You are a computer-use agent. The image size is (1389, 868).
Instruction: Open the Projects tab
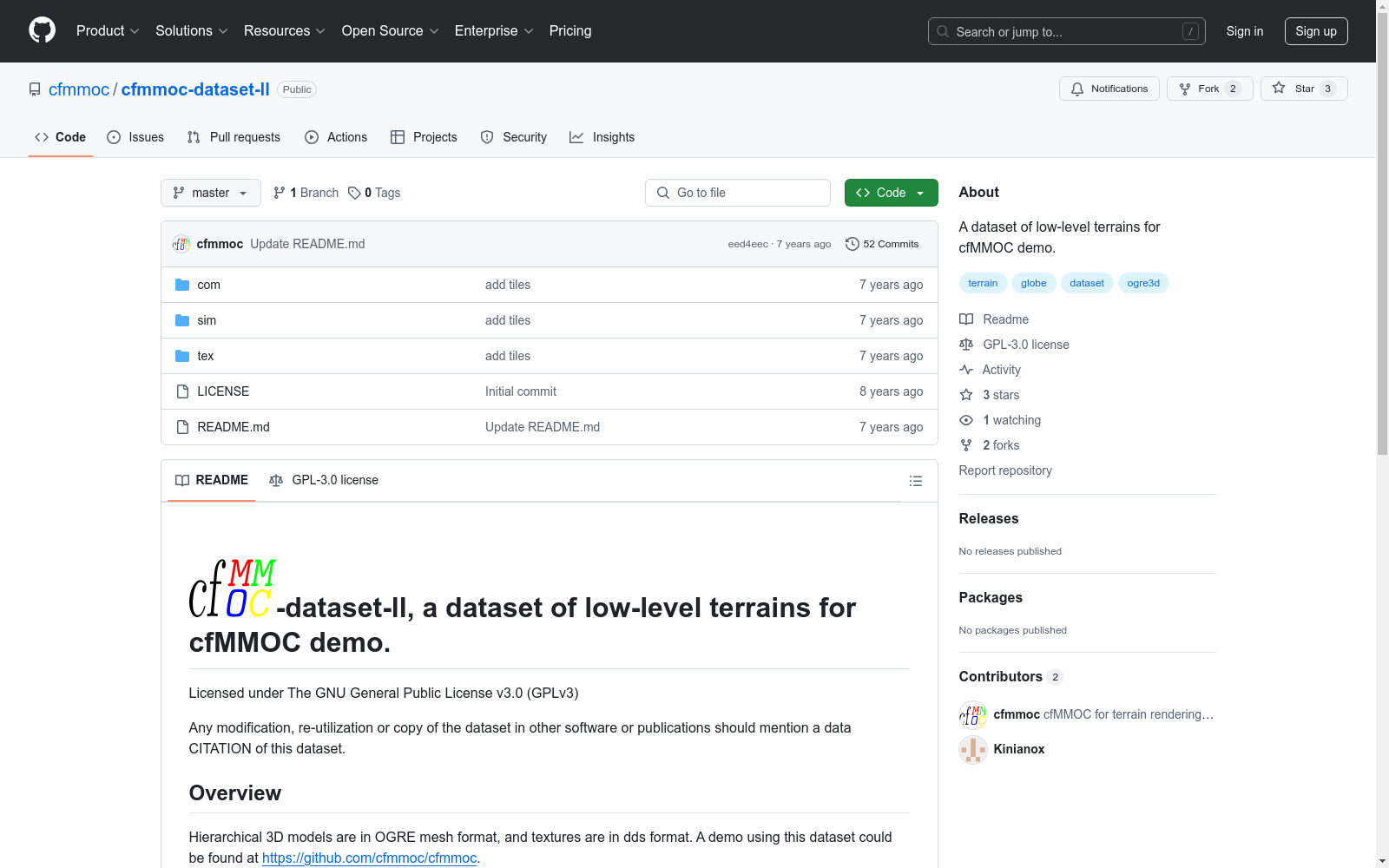(x=424, y=137)
